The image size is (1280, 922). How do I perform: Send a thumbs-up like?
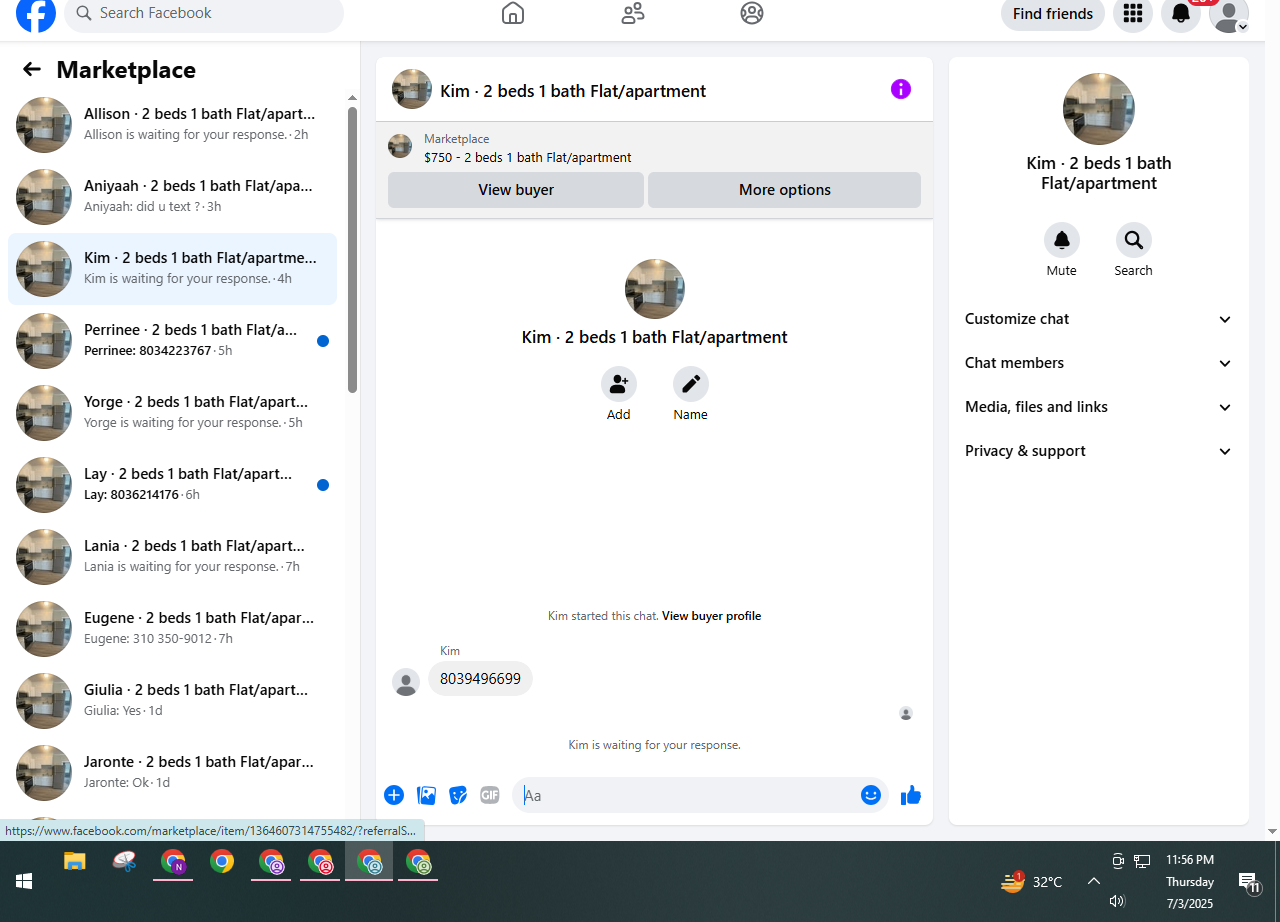point(910,795)
